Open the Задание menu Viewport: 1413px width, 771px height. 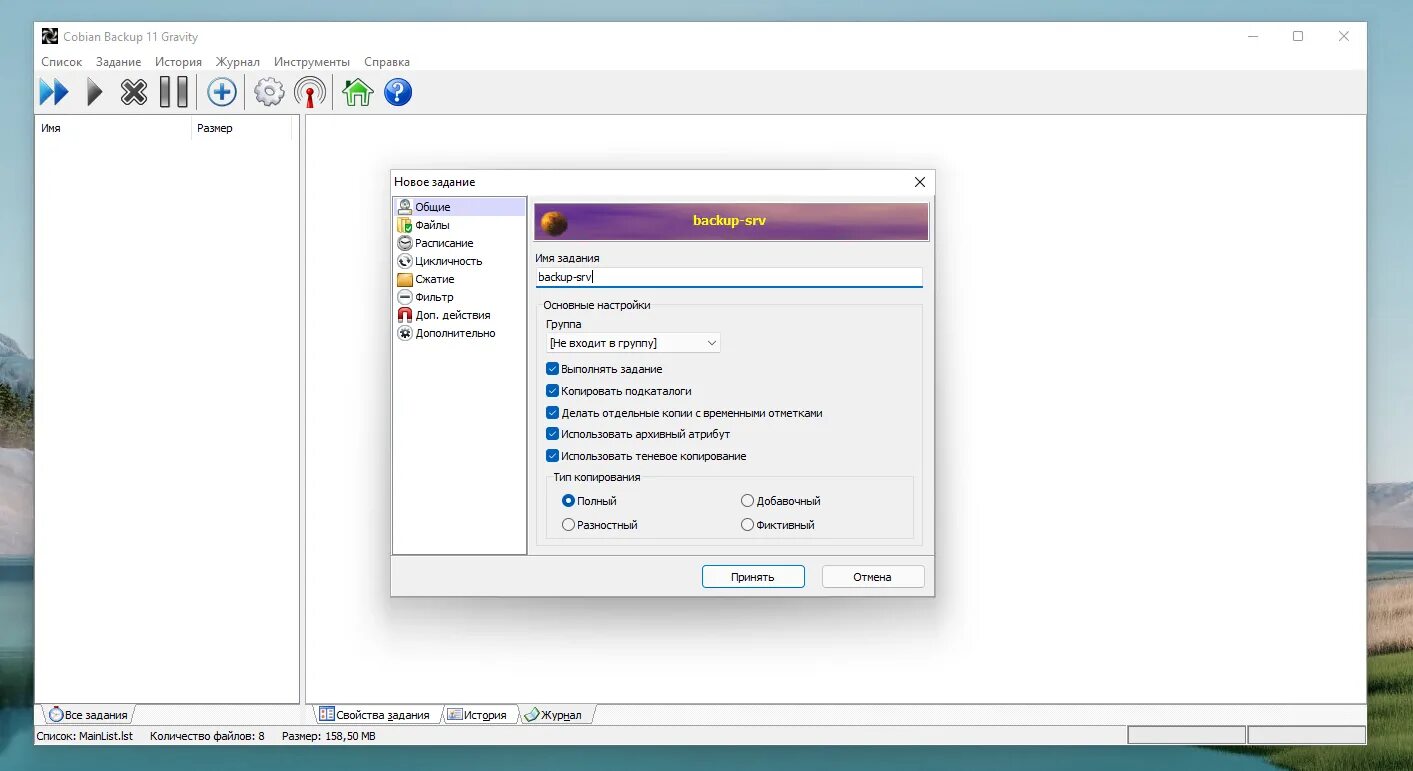[119, 62]
